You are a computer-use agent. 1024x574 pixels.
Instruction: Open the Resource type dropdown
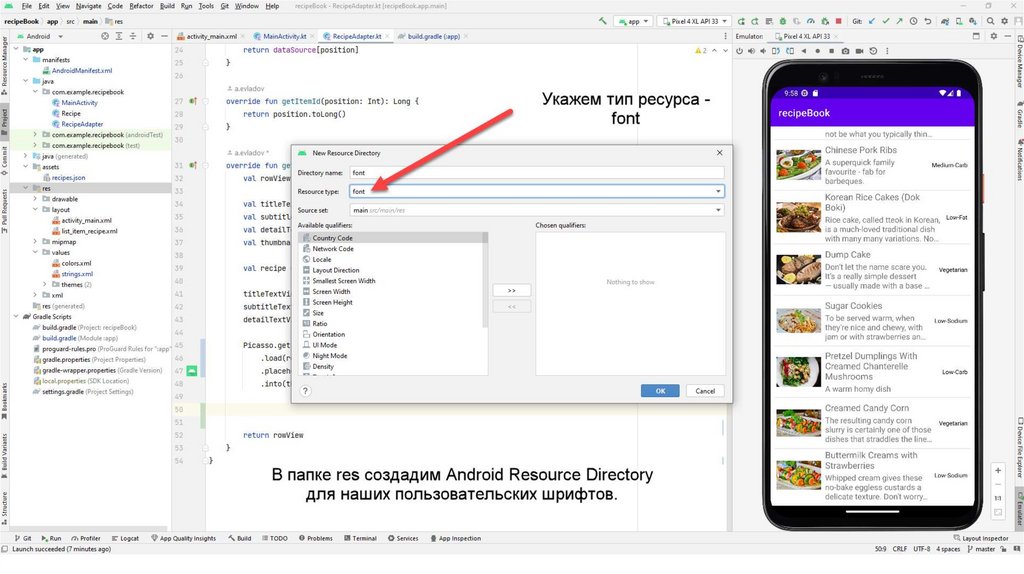coord(718,191)
